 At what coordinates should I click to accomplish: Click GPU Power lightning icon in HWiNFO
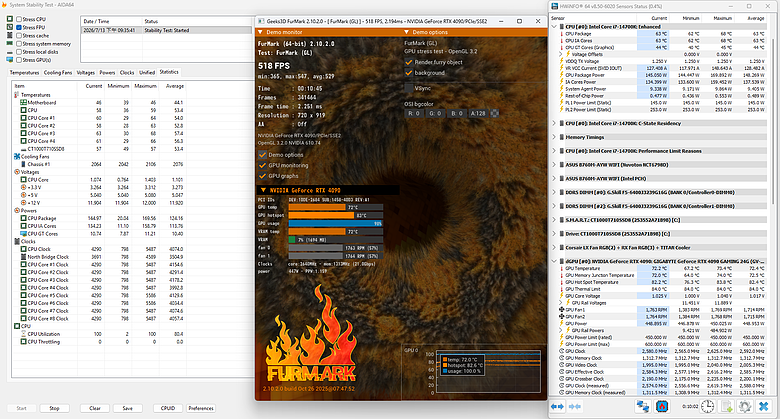point(562,323)
